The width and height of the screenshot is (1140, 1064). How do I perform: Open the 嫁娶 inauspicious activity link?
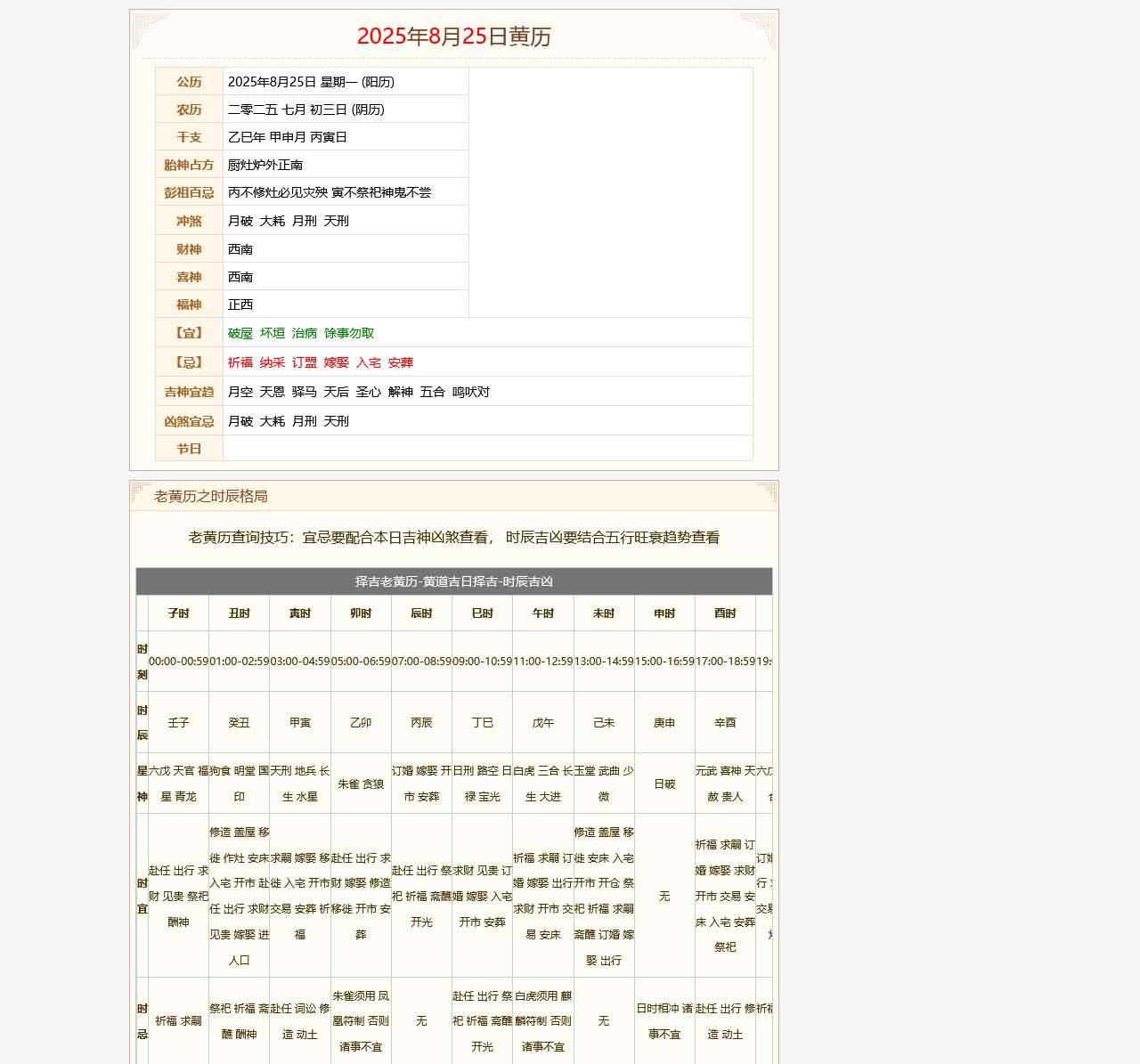[x=339, y=362]
